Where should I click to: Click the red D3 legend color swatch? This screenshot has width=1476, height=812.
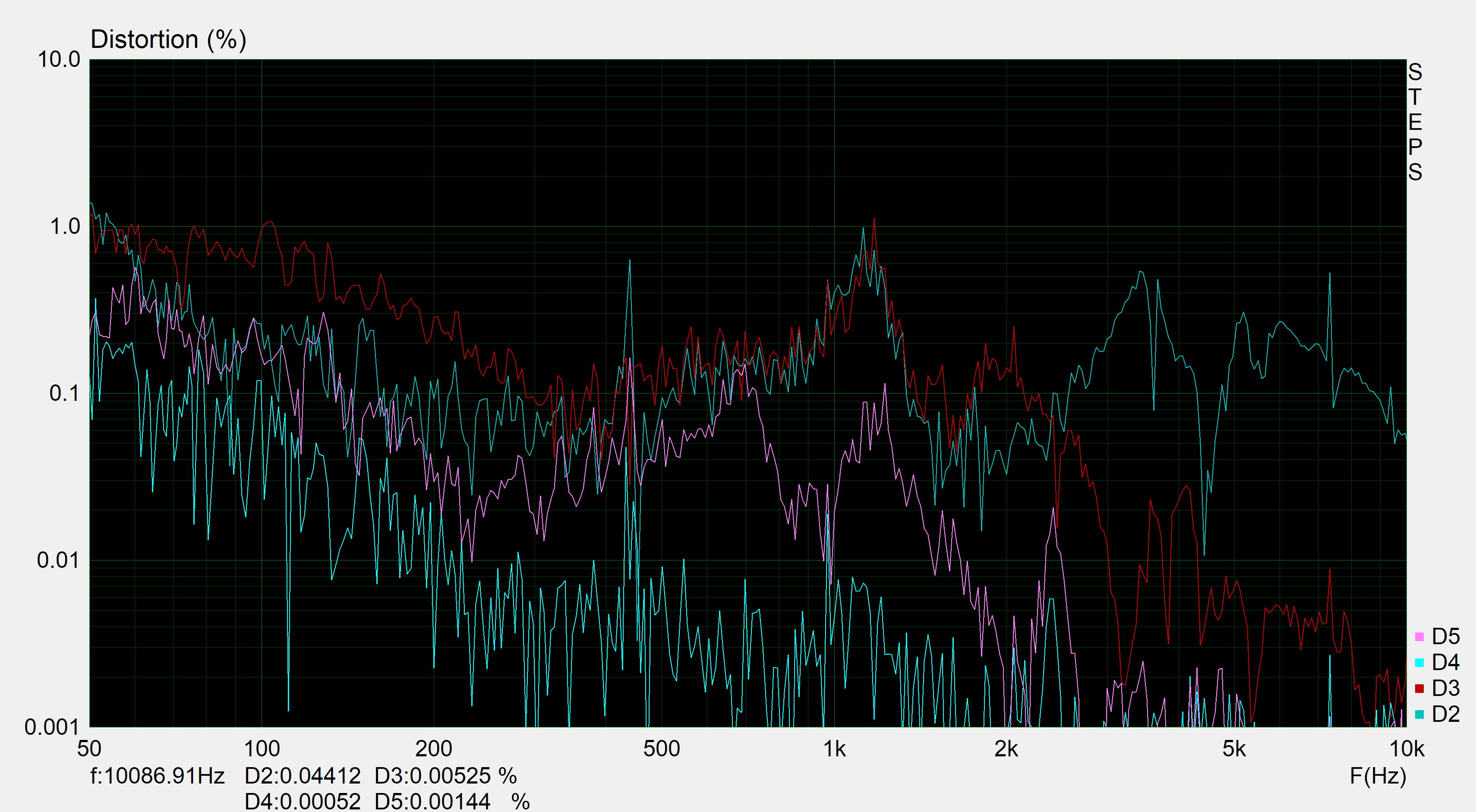(x=1419, y=688)
